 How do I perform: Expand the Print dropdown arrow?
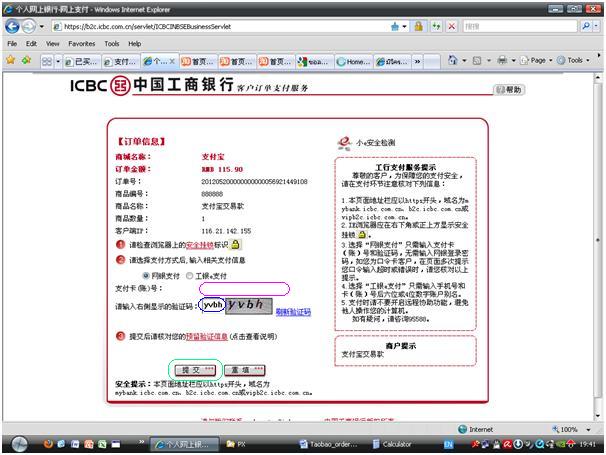tap(513, 60)
